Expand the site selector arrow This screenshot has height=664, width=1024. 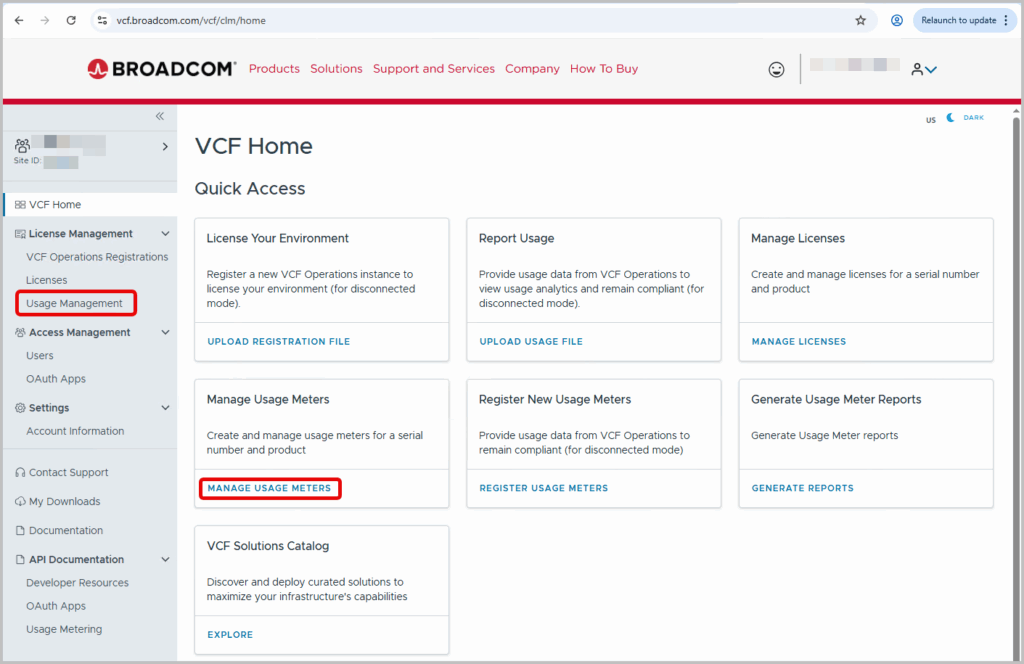[x=165, y=147]
